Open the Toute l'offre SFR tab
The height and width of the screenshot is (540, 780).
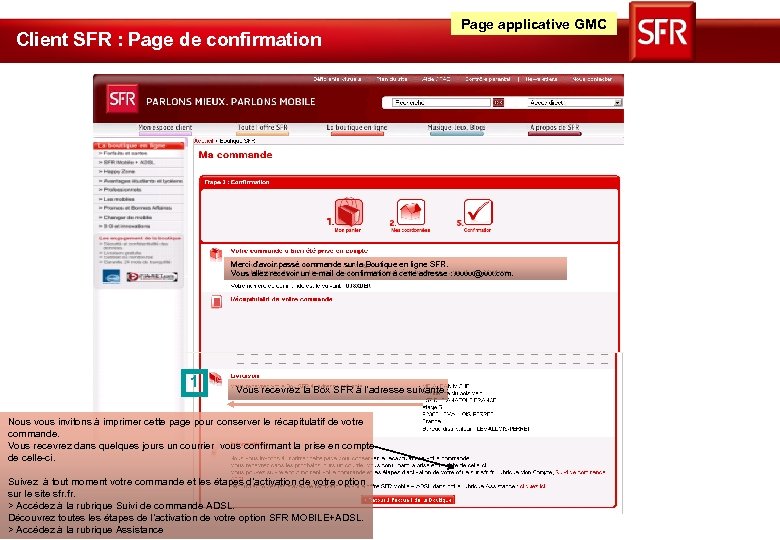pos(262,128)
